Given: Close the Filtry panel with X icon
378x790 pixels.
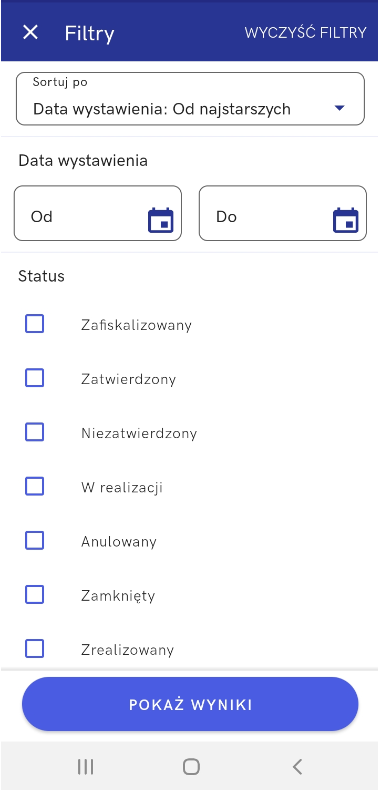Looking at the screenshot, I should pos(30,33).
